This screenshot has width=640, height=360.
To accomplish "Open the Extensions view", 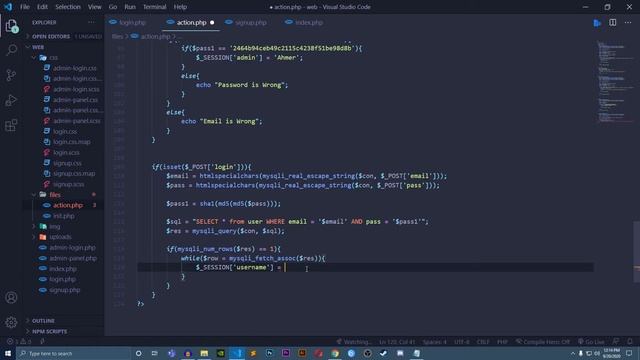I will pos(11,125).
